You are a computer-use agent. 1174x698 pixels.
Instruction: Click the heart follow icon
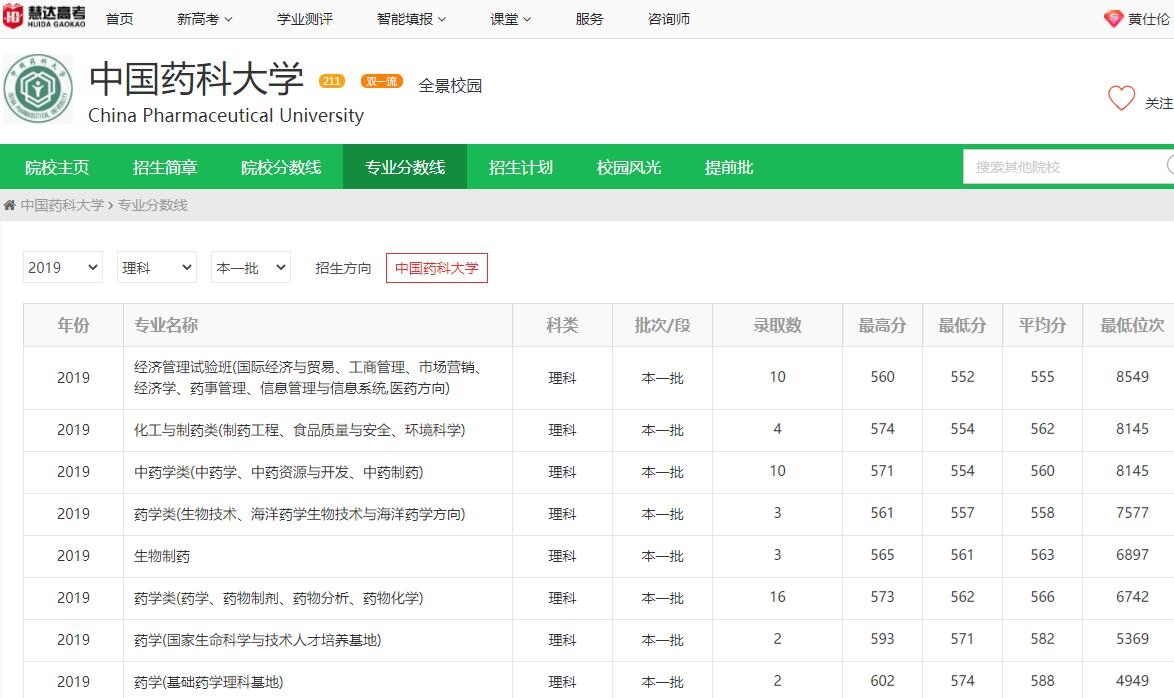tap(1121, 98)
